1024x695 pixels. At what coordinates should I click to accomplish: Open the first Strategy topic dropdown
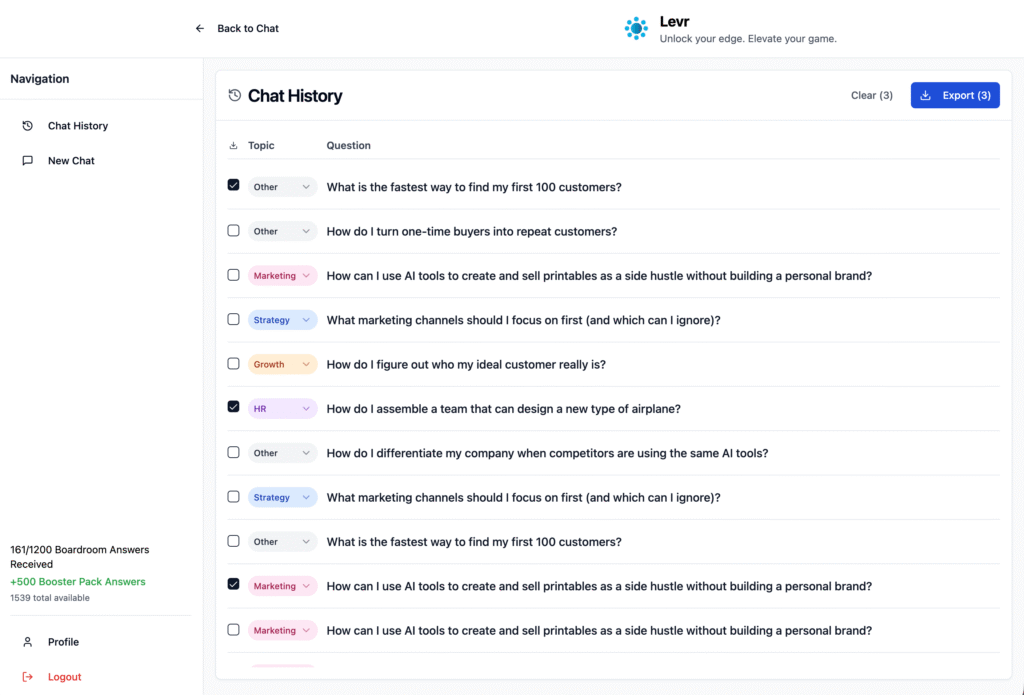(x=282, y=320)
